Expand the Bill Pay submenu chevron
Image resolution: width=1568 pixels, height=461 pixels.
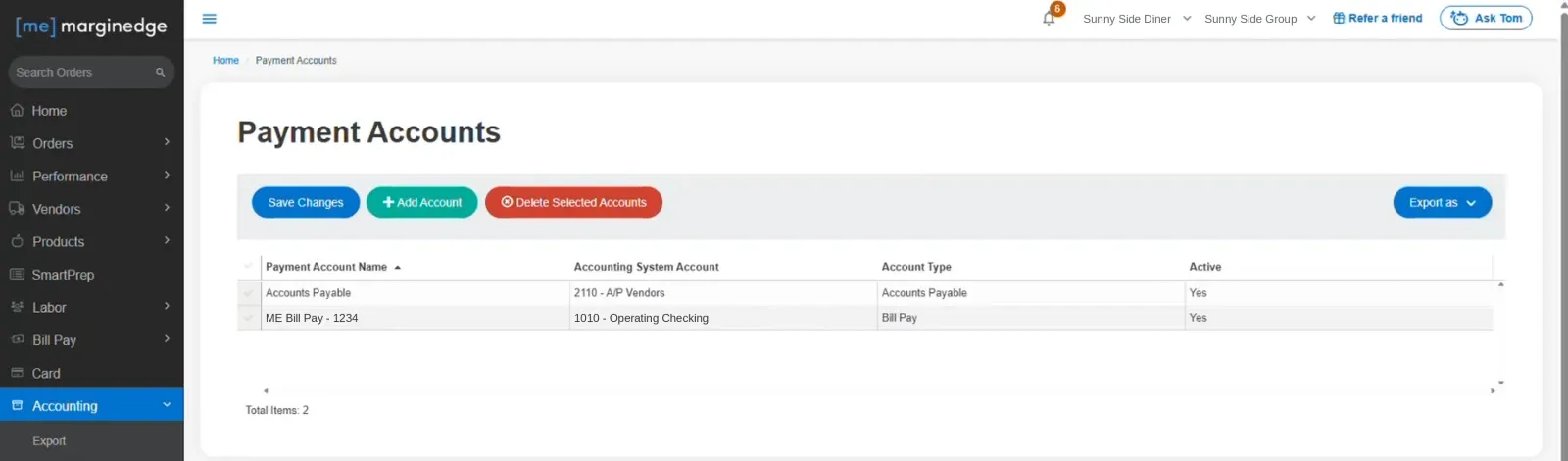[167, 338]
